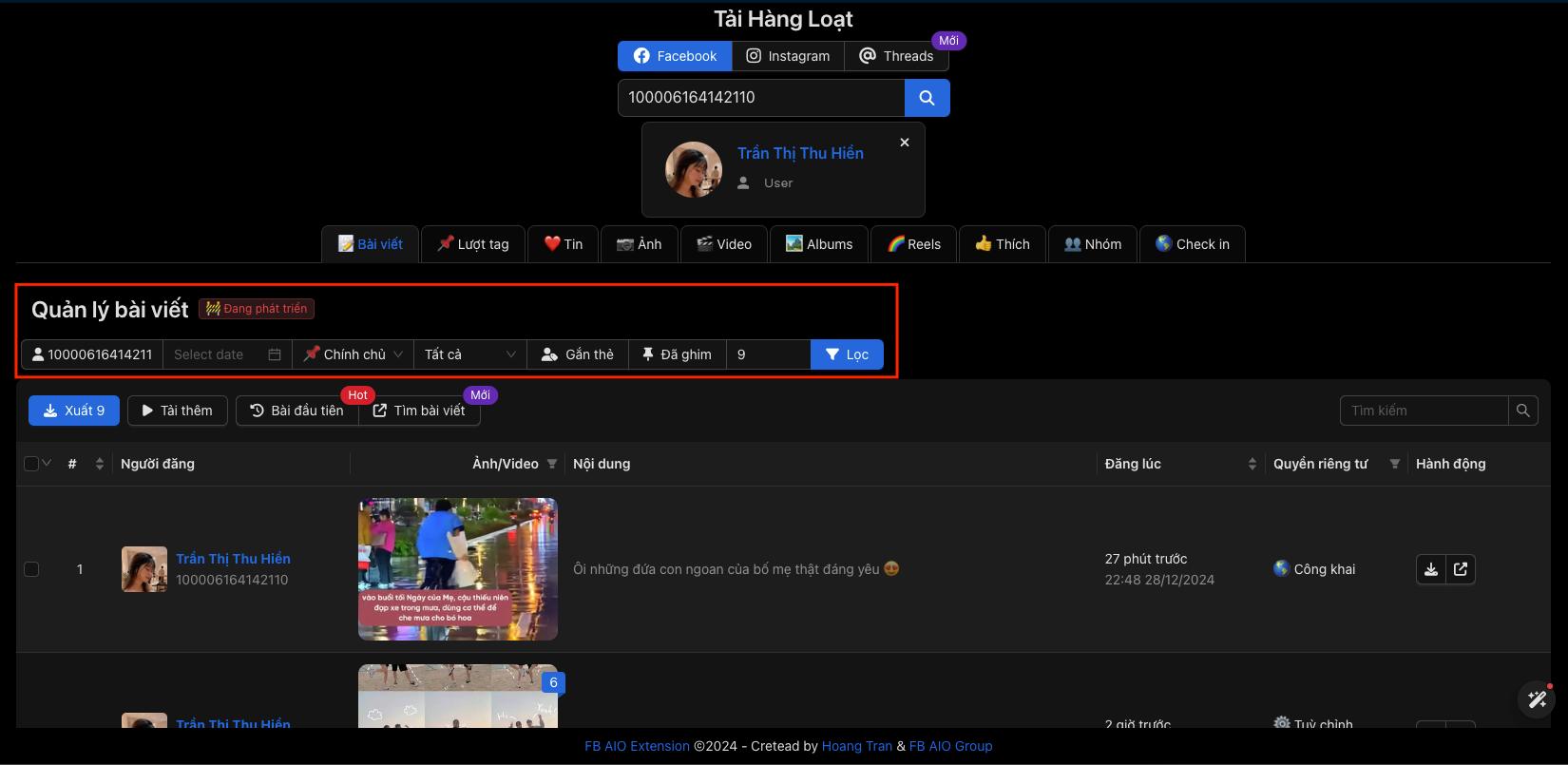This screenshot has height=765, width=1568.
Task: Toggle the select-all checkbox in table header
Action: pos(30,464)
